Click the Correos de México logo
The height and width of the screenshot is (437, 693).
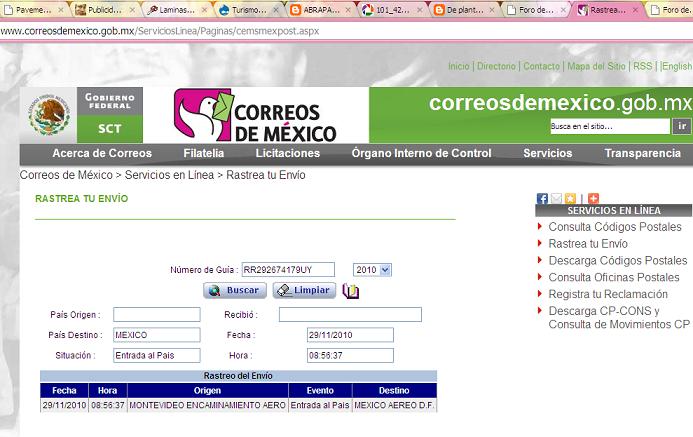coord(255,115)
